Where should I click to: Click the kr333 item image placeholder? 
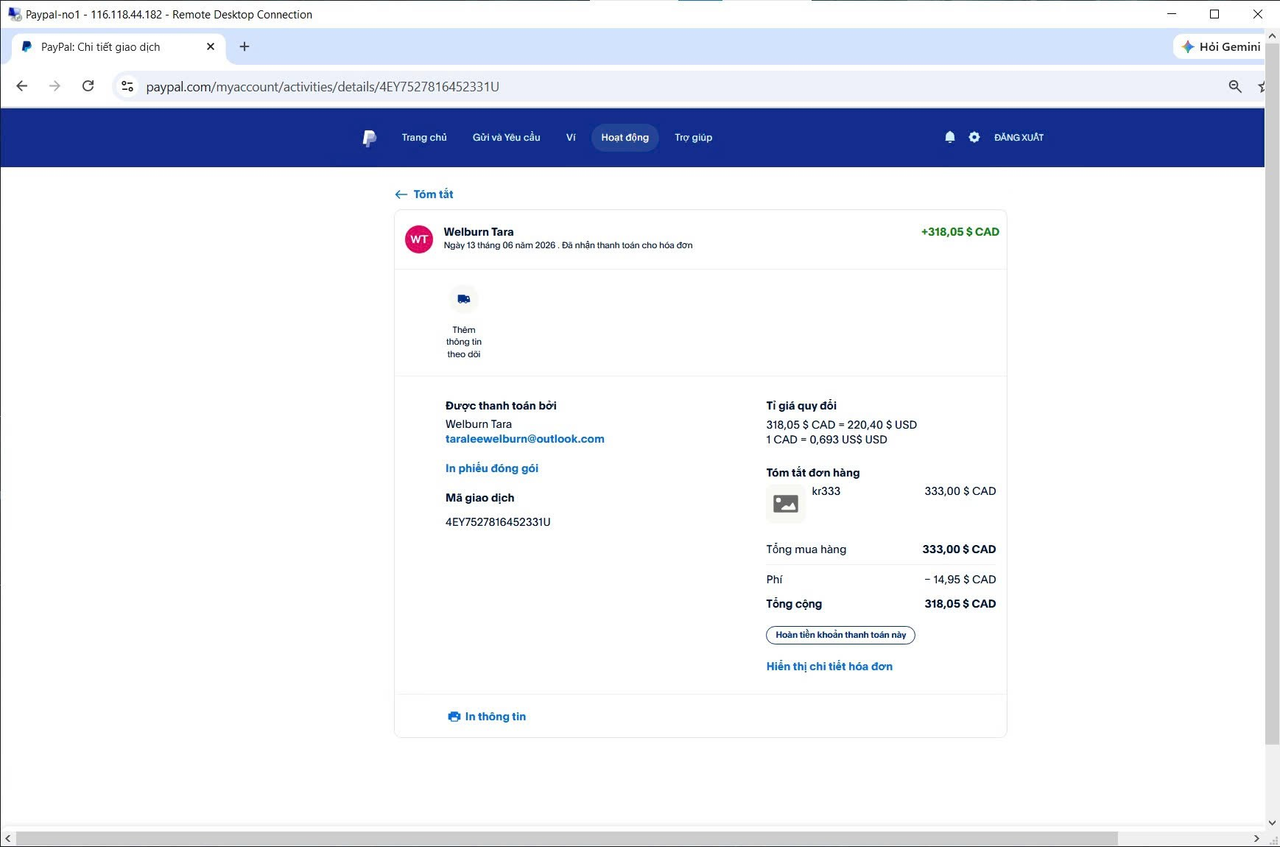[x=786, y=504]
